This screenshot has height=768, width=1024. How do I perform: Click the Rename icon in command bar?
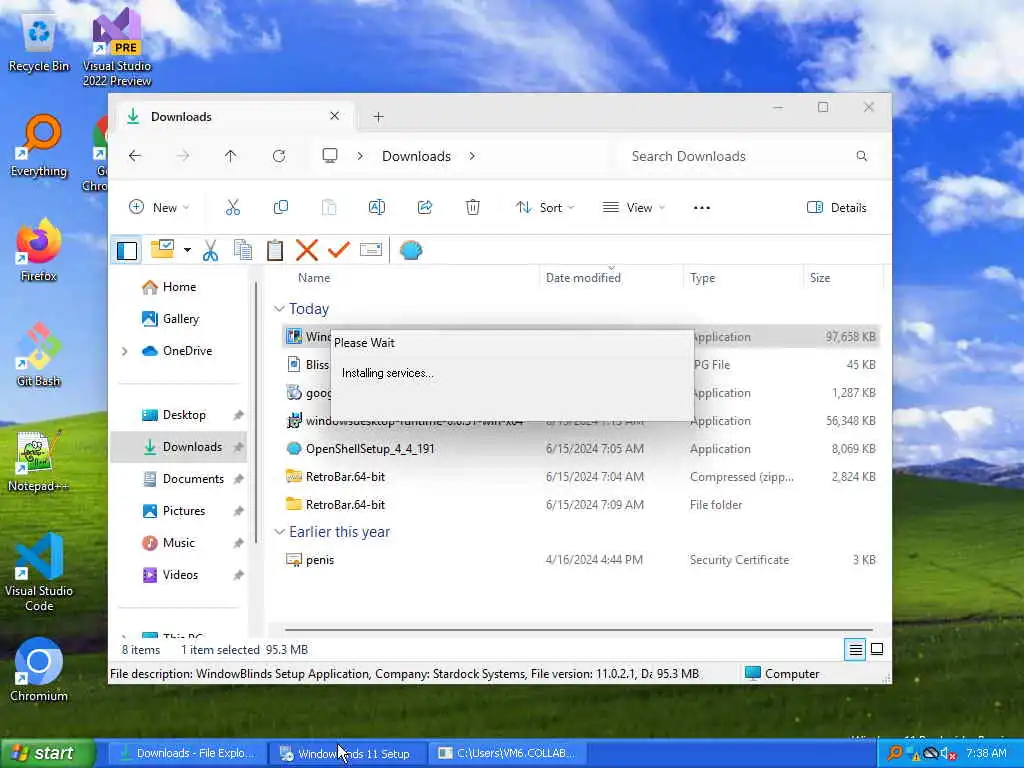[x=377, y=208]
